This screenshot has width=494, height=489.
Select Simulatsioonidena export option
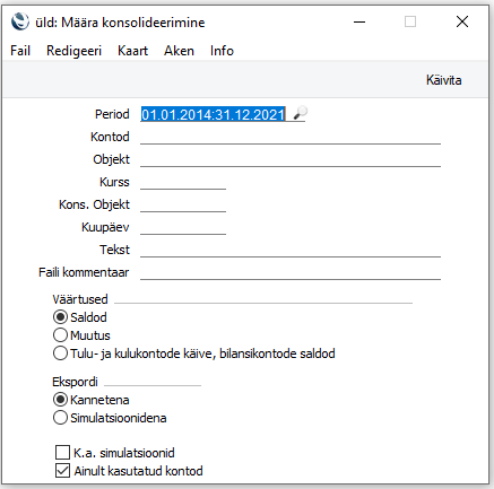click(x=60, y=417)
